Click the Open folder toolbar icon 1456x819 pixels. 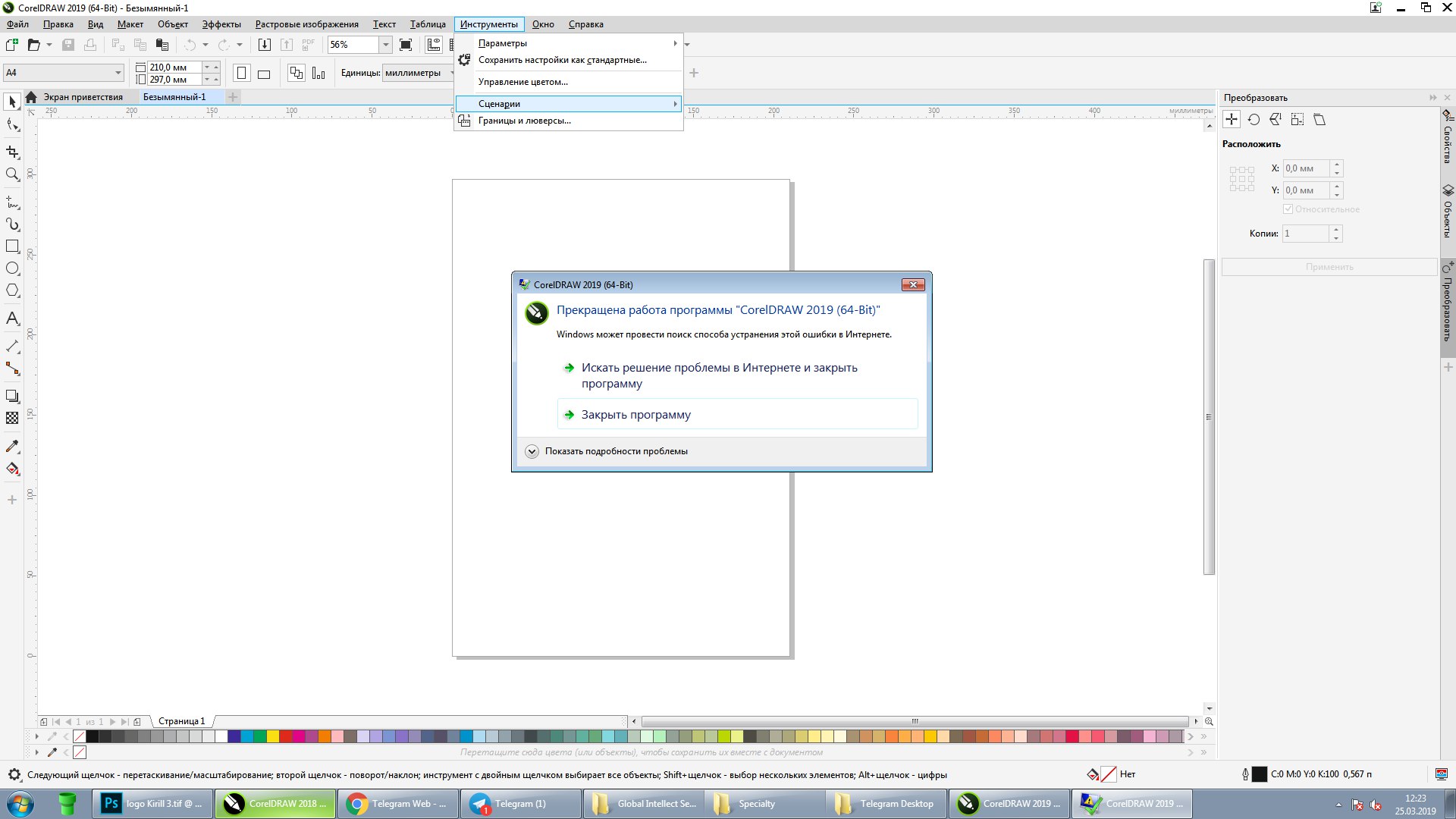click(33, 45)
